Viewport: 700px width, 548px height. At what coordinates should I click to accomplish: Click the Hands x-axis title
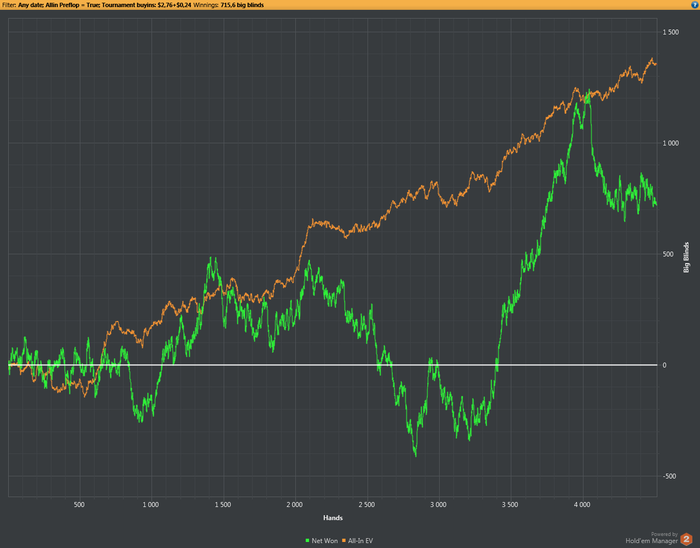tap(333, 518)
